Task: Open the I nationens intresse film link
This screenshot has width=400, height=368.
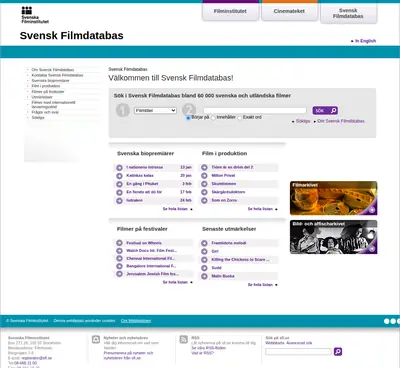Action: coord(145,167)
